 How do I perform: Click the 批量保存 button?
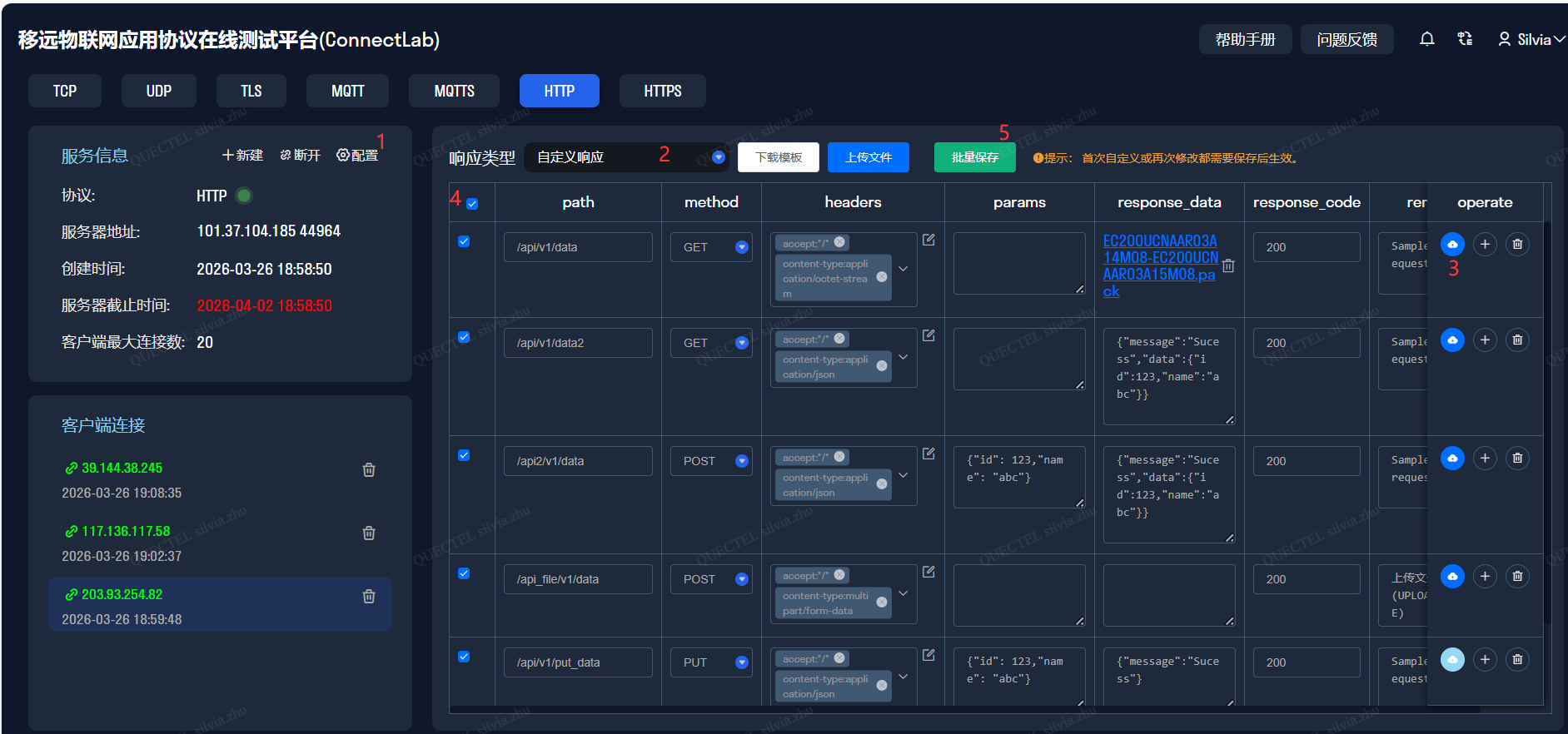[974, 157]
